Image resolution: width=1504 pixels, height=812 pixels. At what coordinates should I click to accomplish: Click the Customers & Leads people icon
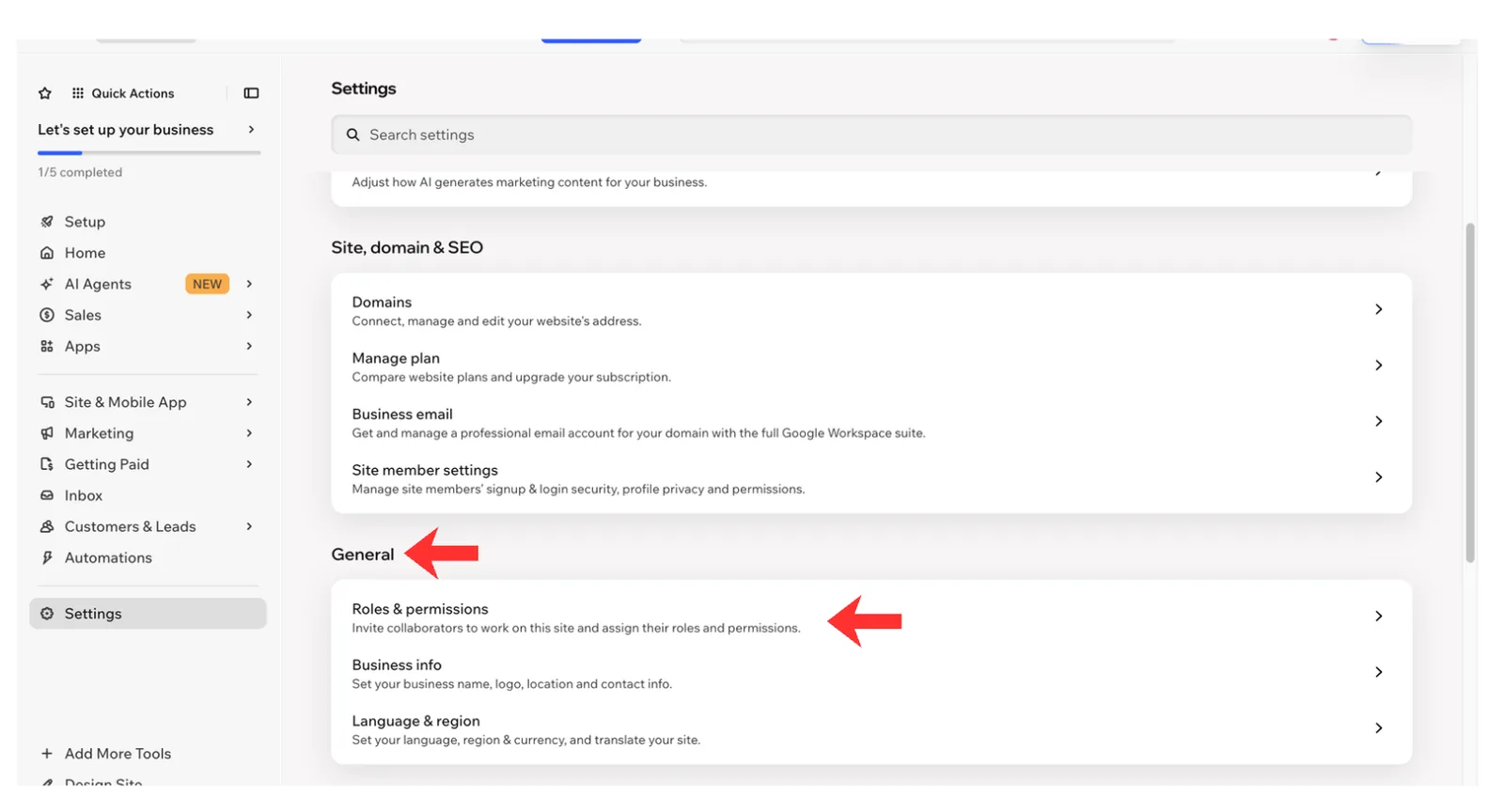click(47, 526)
